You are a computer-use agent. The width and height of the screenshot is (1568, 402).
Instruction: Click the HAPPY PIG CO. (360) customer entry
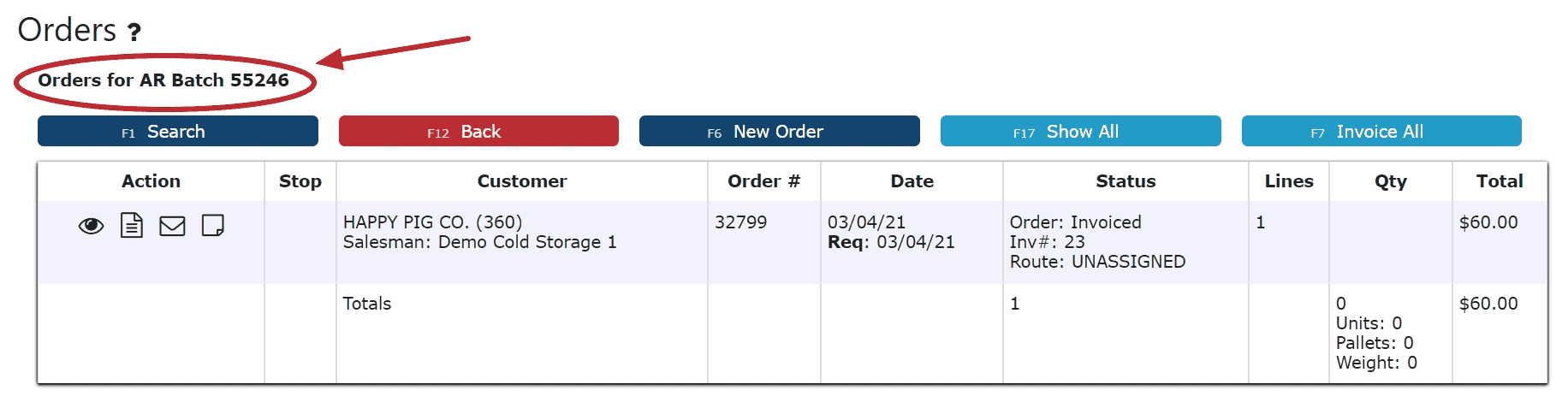click(432, 222)
